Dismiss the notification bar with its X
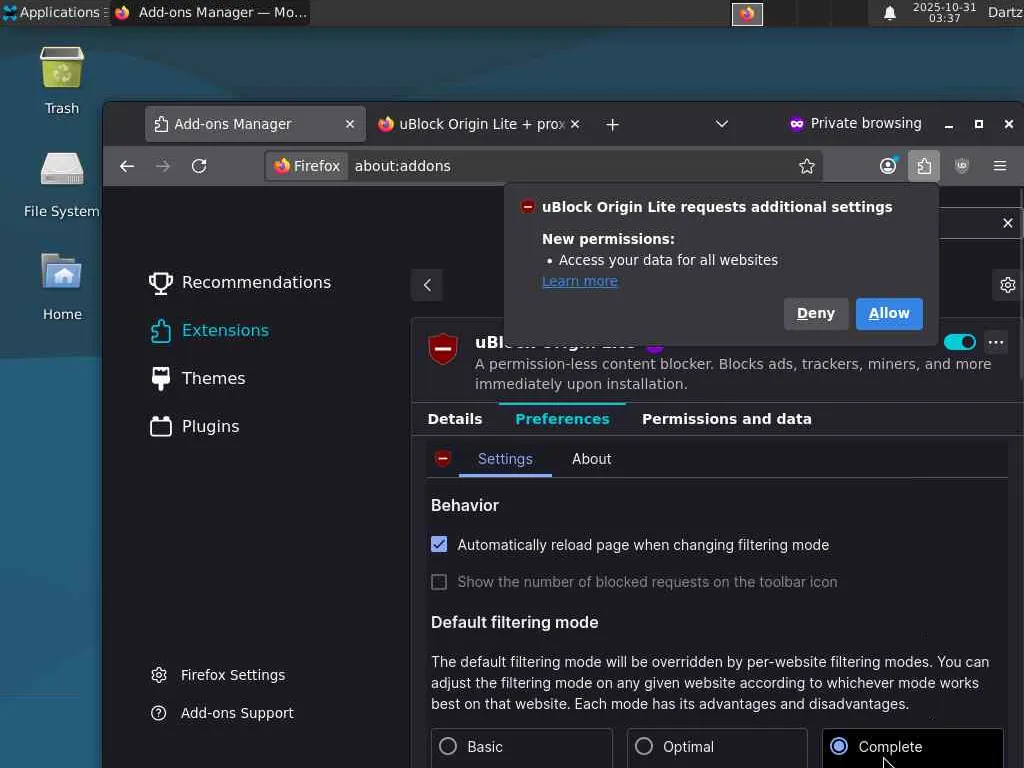1024x768 pixels. (1008, 223)
